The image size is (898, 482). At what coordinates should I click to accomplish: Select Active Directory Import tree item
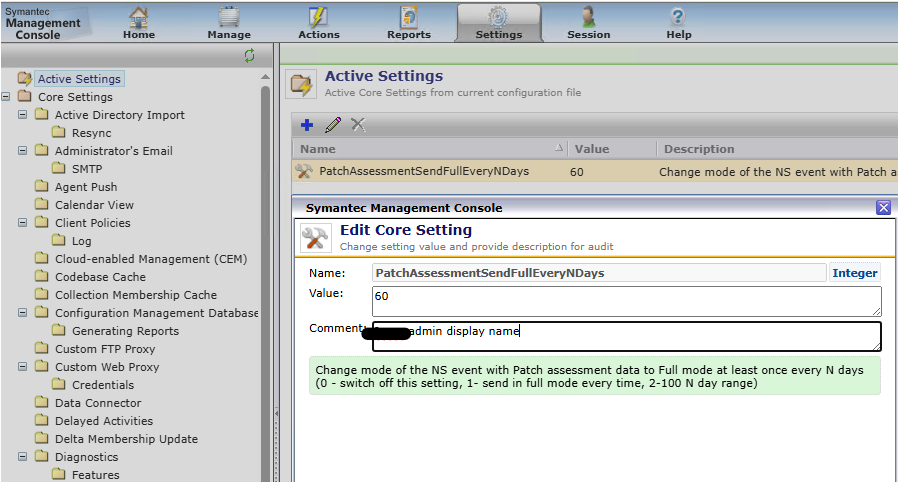120,115
